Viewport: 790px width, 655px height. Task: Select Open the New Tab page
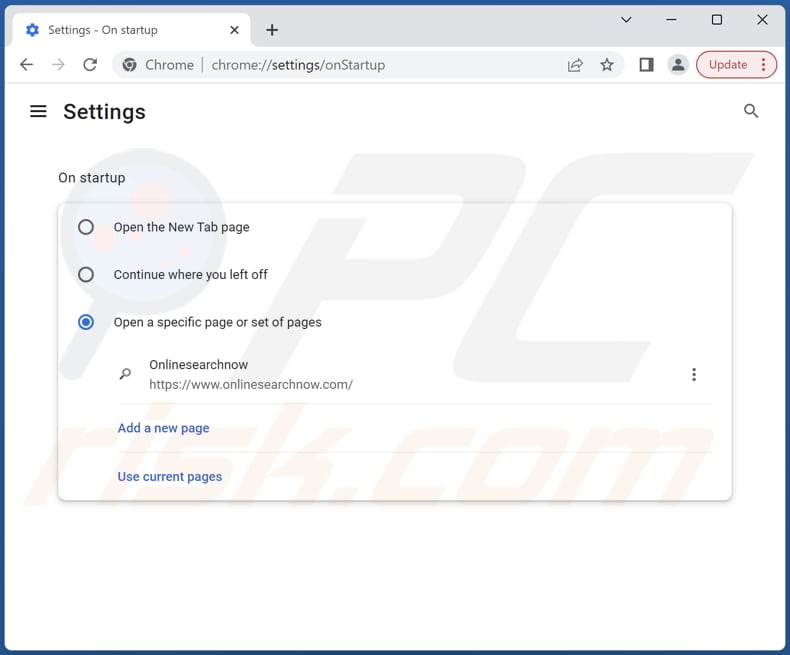[86, 227]
